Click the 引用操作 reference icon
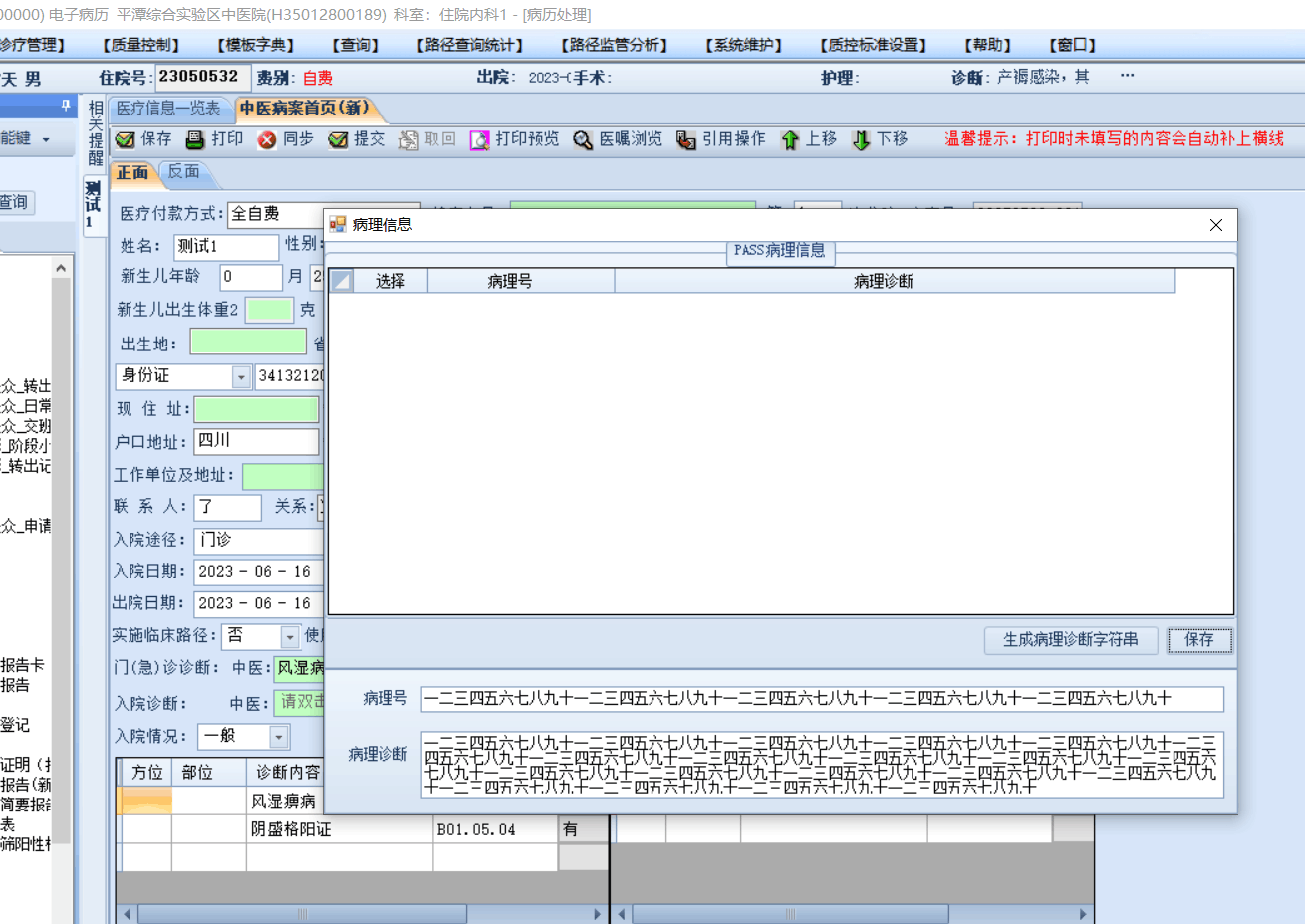The image size is (1305, 924). pos(686,140)
